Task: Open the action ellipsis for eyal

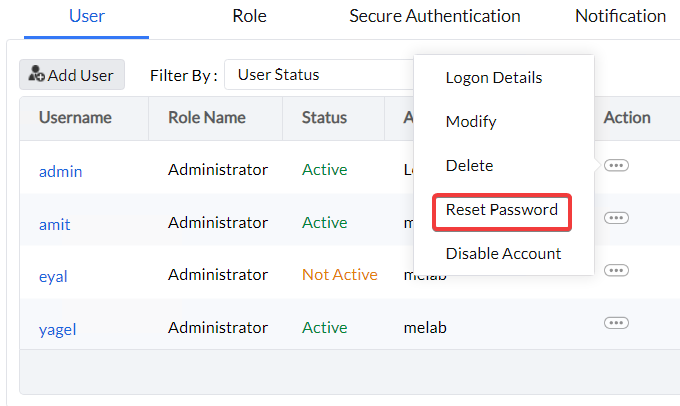Action: pos(617,270)
